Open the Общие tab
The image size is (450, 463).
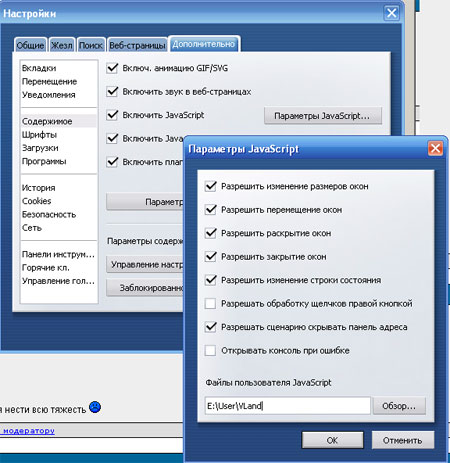click(x=30, y=45)
